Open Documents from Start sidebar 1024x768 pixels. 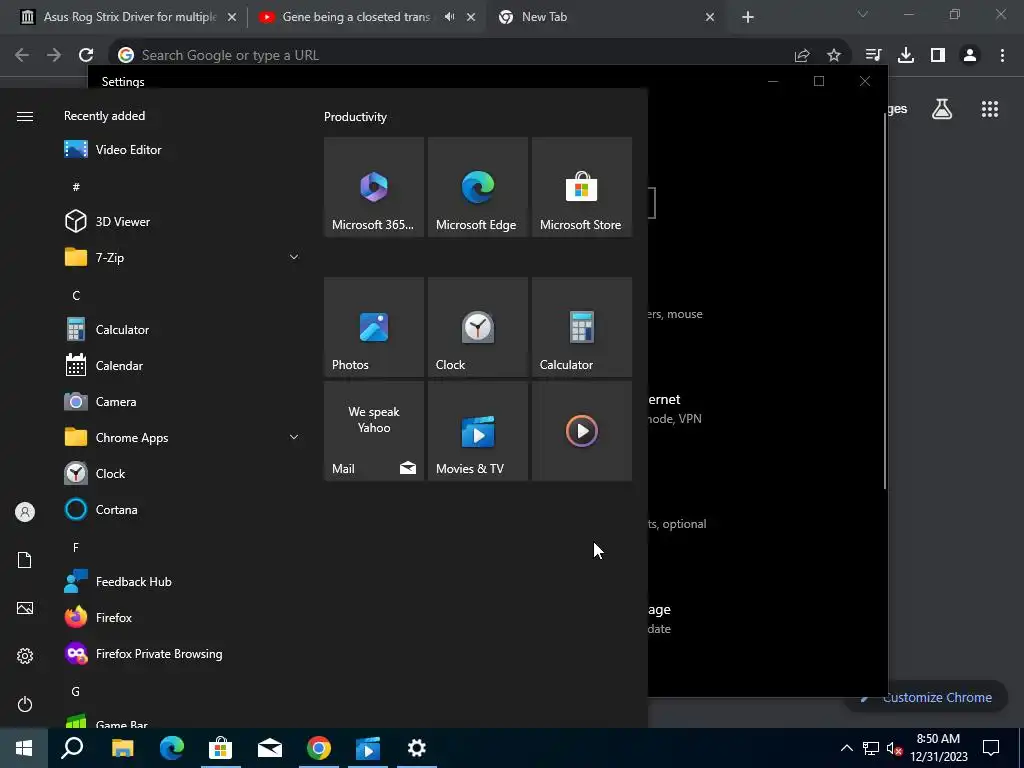[x=25, y=560]
